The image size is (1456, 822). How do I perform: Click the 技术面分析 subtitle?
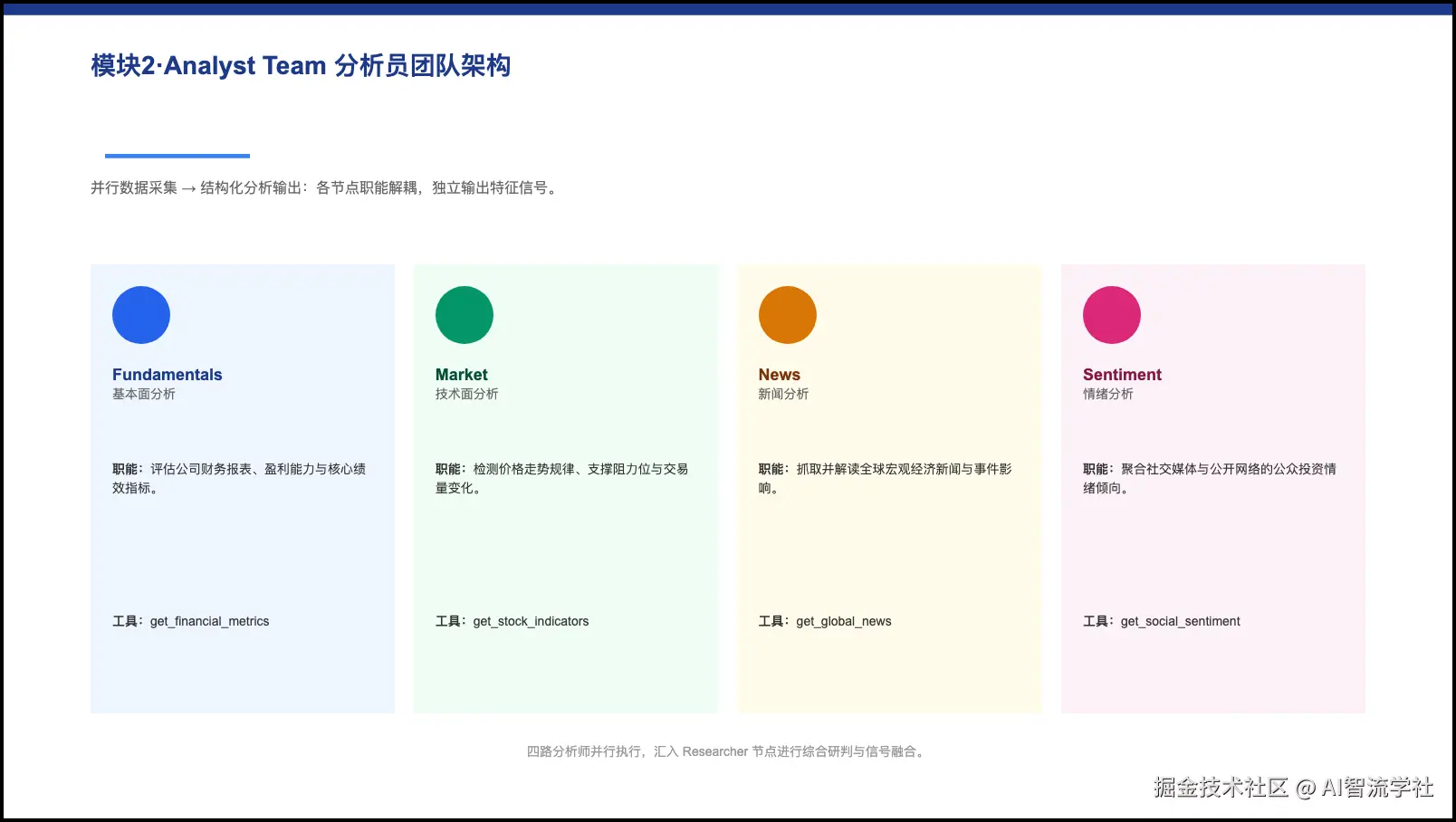467,394
